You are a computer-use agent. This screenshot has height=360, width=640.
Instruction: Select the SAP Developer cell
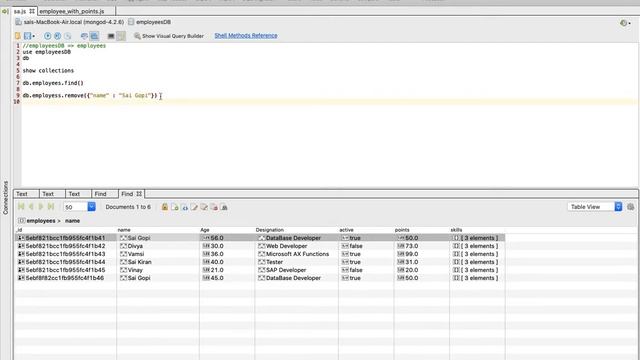(x=297, y=270)
